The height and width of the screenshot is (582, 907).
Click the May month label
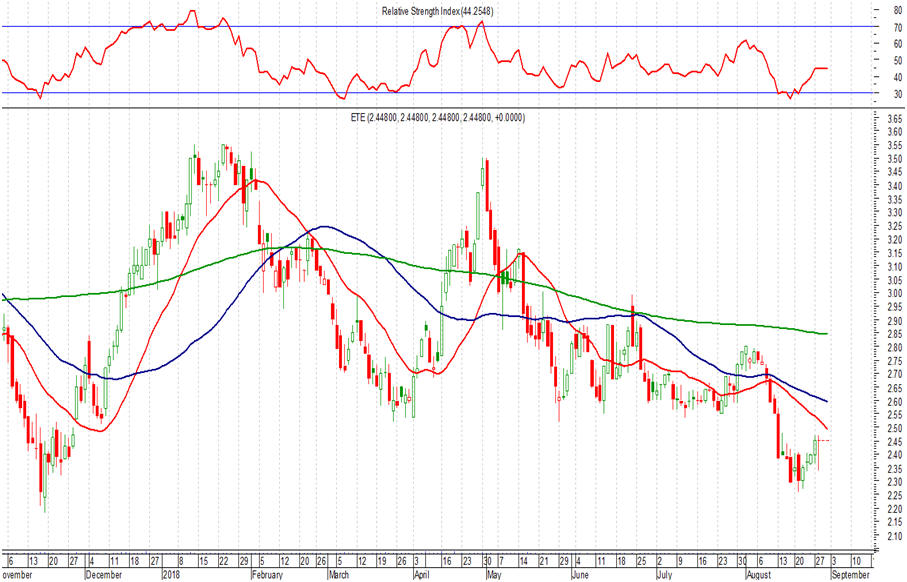[x=493, y=575]
